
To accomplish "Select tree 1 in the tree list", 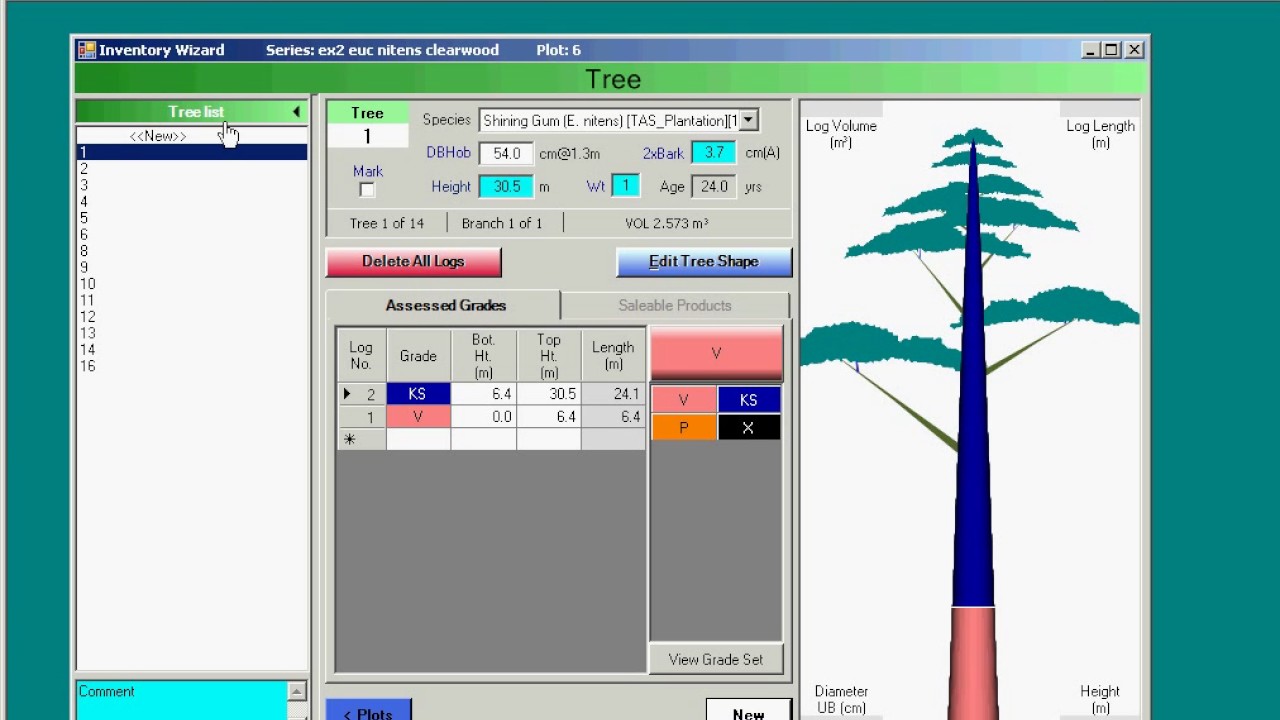I will [192, 152].
